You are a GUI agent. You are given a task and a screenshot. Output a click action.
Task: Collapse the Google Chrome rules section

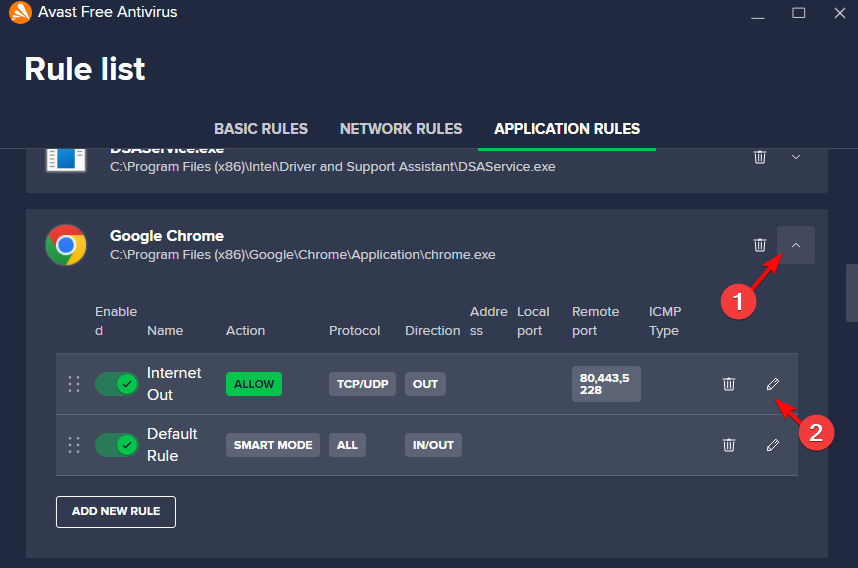click(x=796, y=245)
